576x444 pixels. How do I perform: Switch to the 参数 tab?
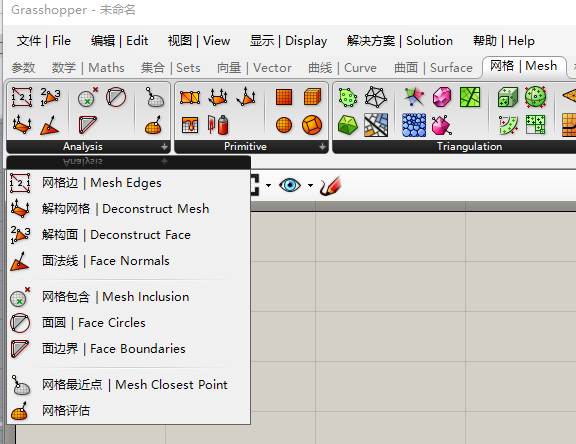[x=24, y=68]
